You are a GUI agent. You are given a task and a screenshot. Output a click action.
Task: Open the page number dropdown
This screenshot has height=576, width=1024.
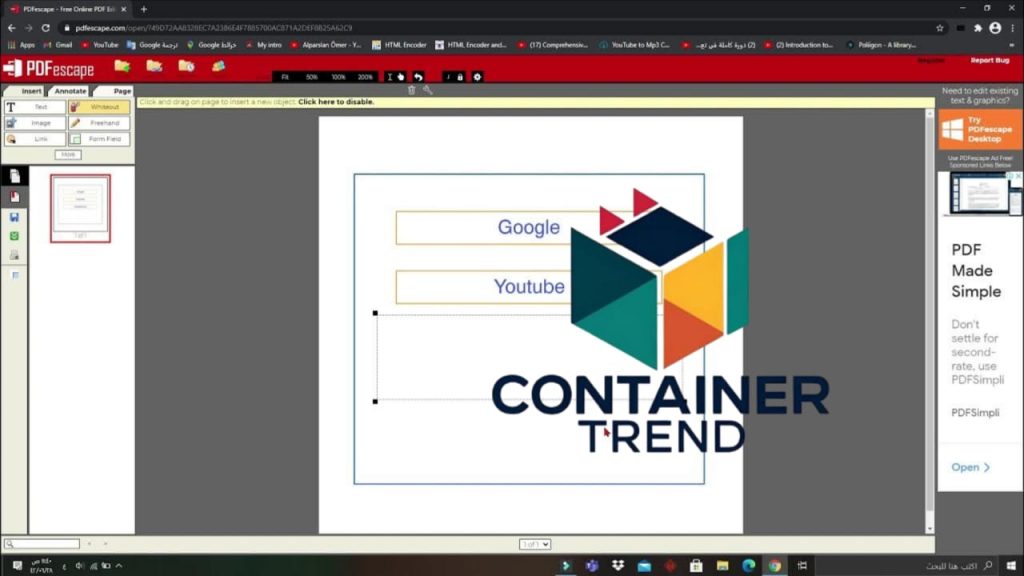535,544
